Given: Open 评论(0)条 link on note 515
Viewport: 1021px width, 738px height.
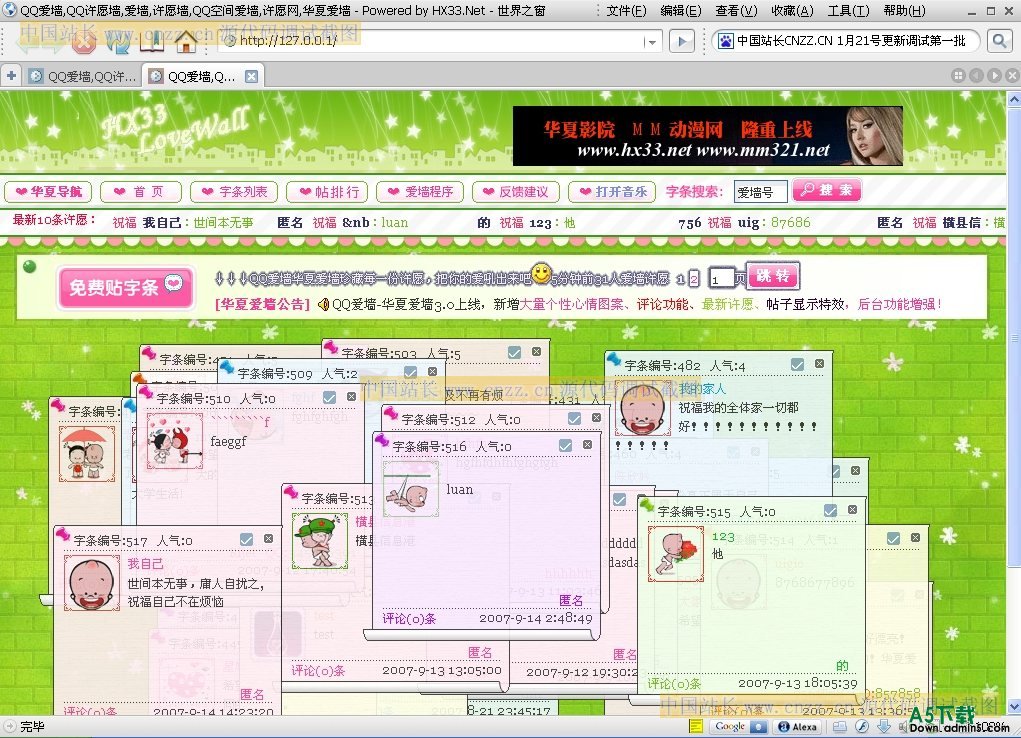Looking at the screenshot, I should [x=674, y=683].
